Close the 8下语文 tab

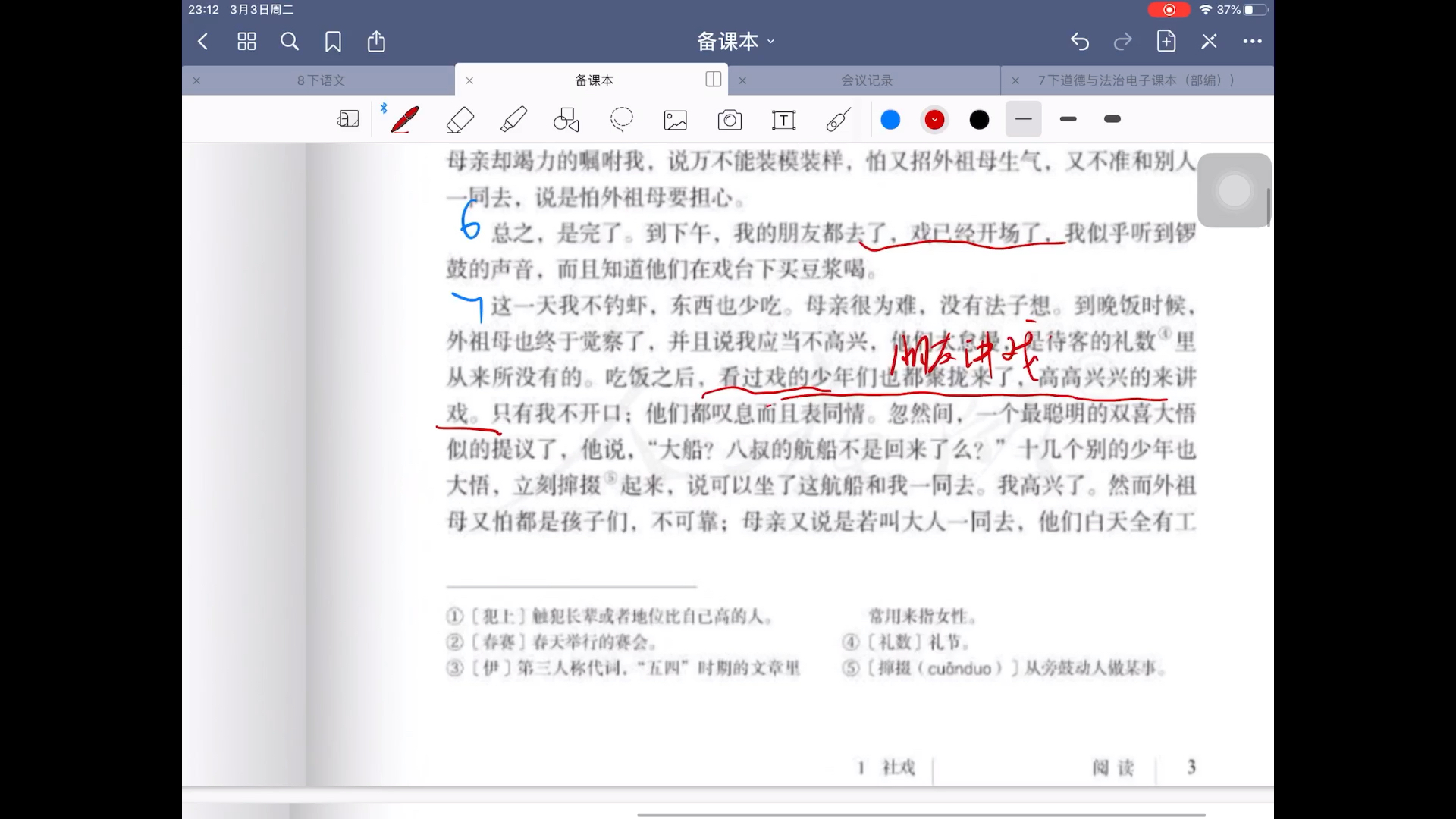tap(196, 80)
